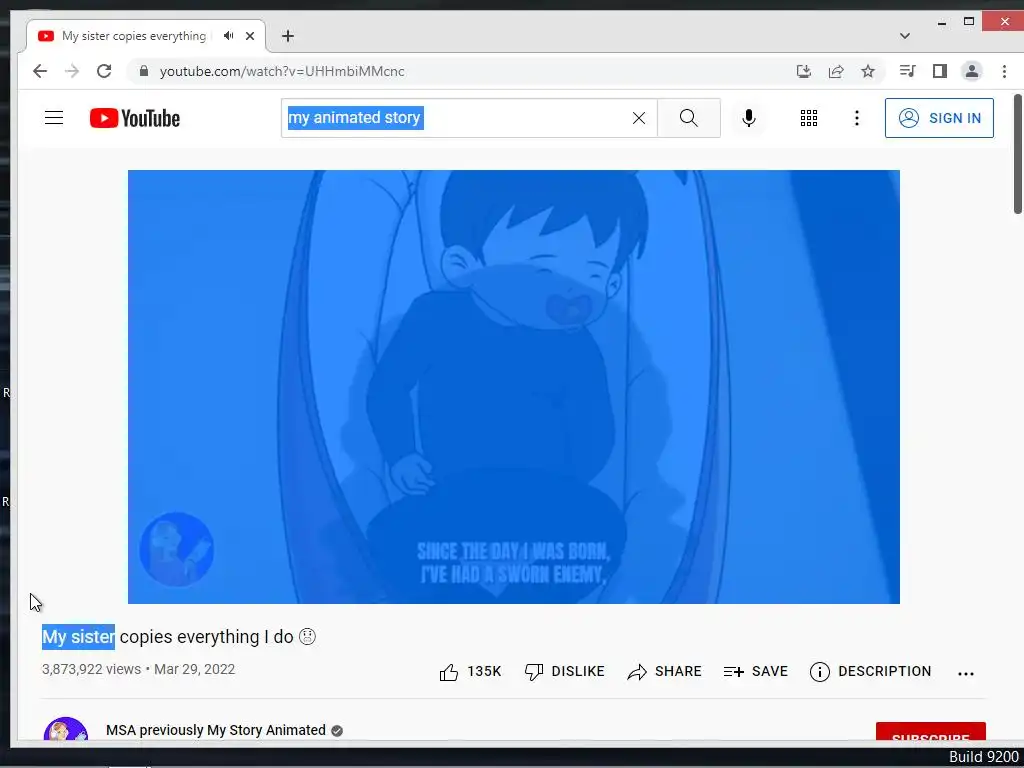Expand the tab search chevron
The width and height of the screenshot is (1024, 768).
[x=904, y=36]
